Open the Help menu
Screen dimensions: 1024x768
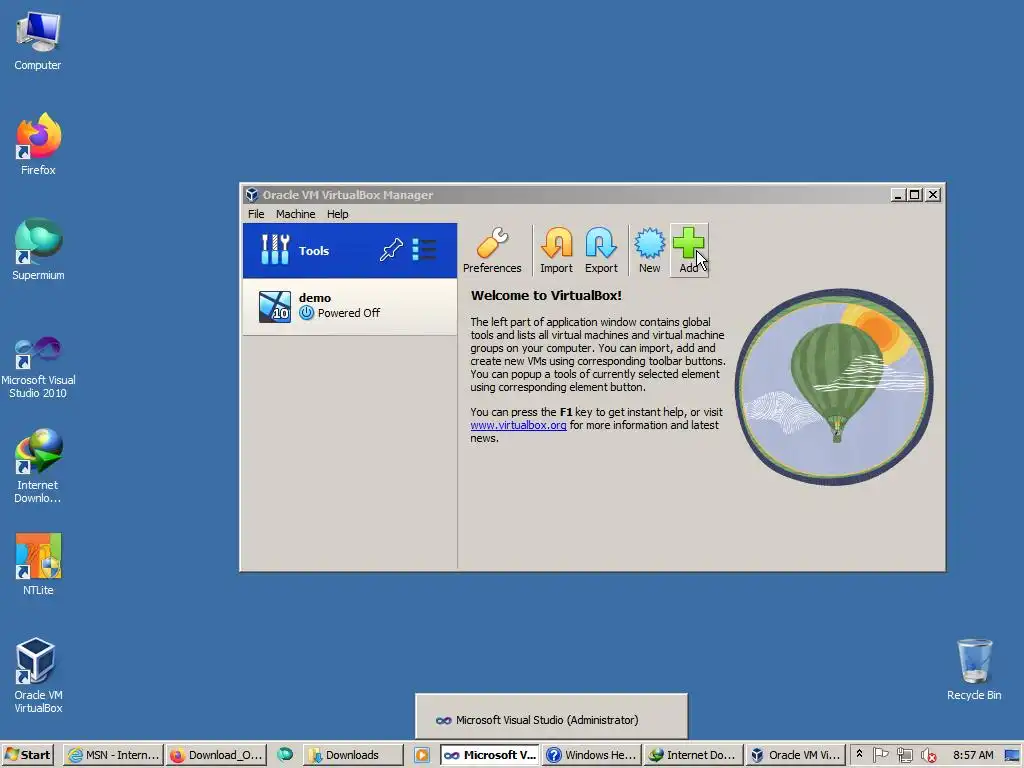coord(338,214)
